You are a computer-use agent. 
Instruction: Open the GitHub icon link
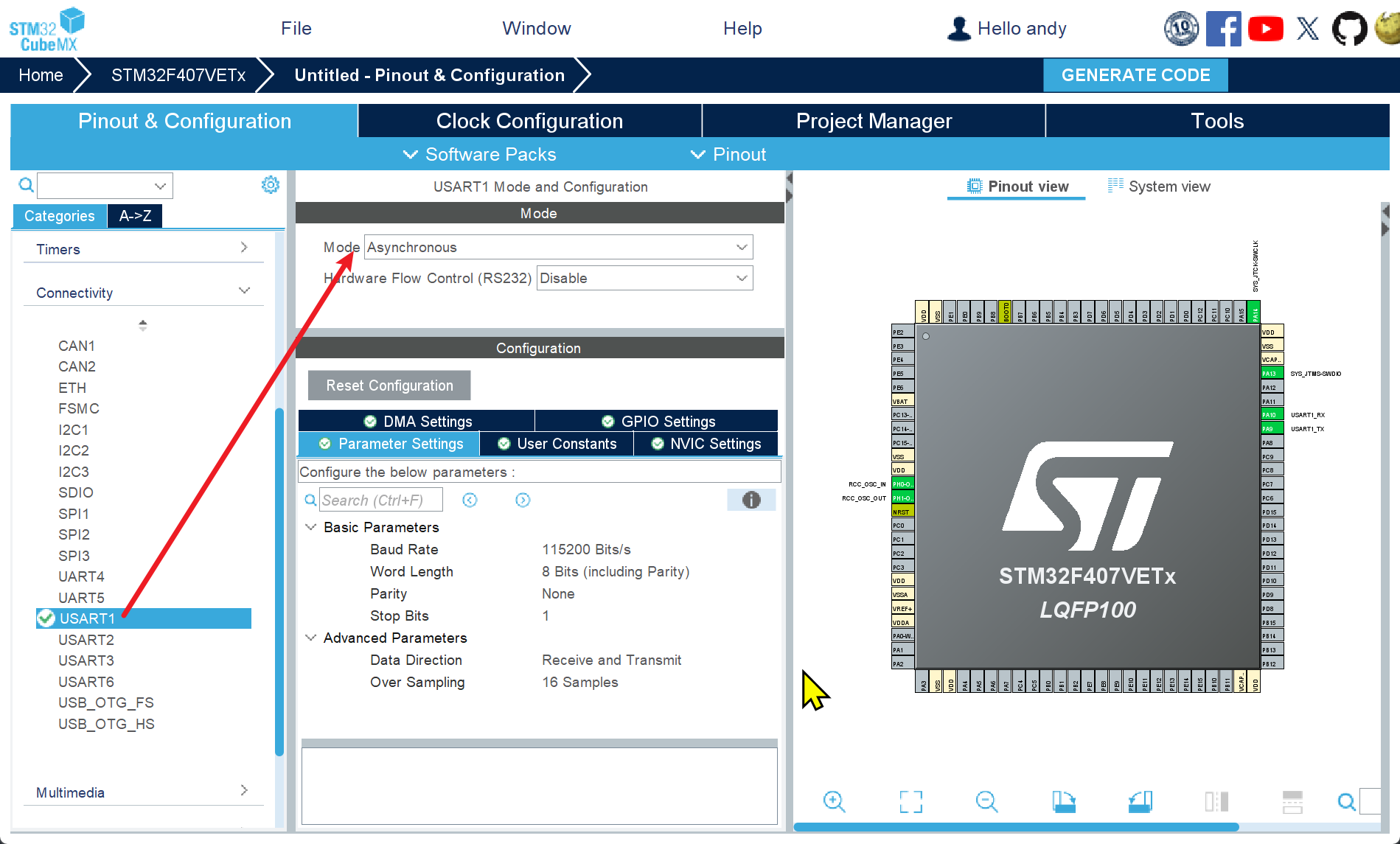coord(1350,29)
